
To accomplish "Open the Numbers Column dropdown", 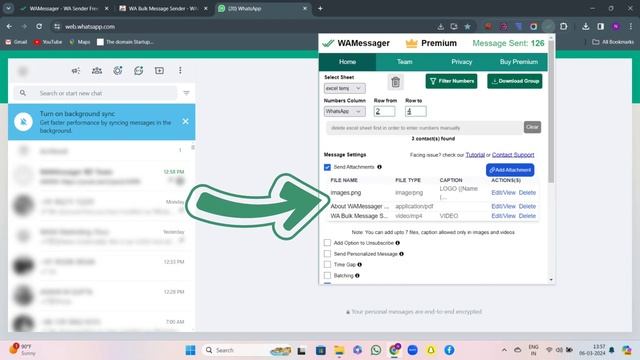I will pyautogui.click(x=344, y=111).
